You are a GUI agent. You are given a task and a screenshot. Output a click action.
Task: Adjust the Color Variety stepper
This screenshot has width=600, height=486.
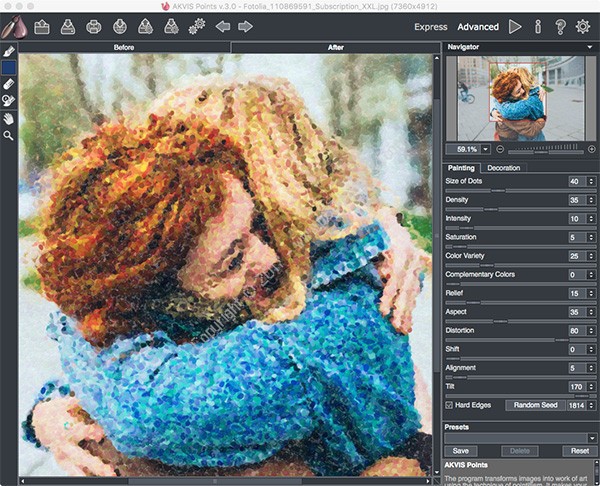[592, 256]
